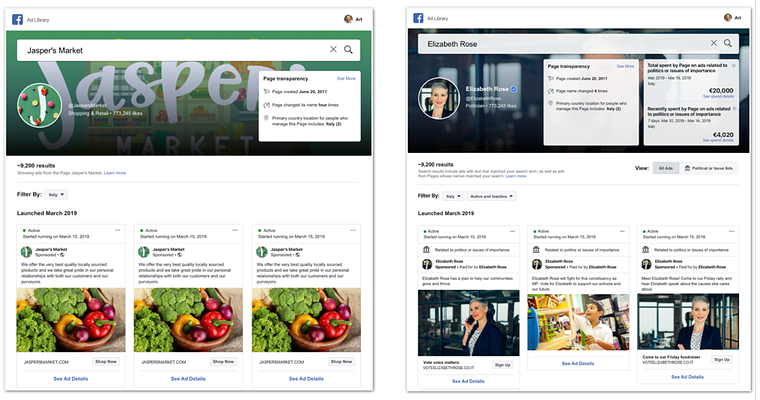The image size is (760, 400).
Task: Click inside the 'Jasper's Market' search field
Action: pyautogui.click(x=189, y=50)
